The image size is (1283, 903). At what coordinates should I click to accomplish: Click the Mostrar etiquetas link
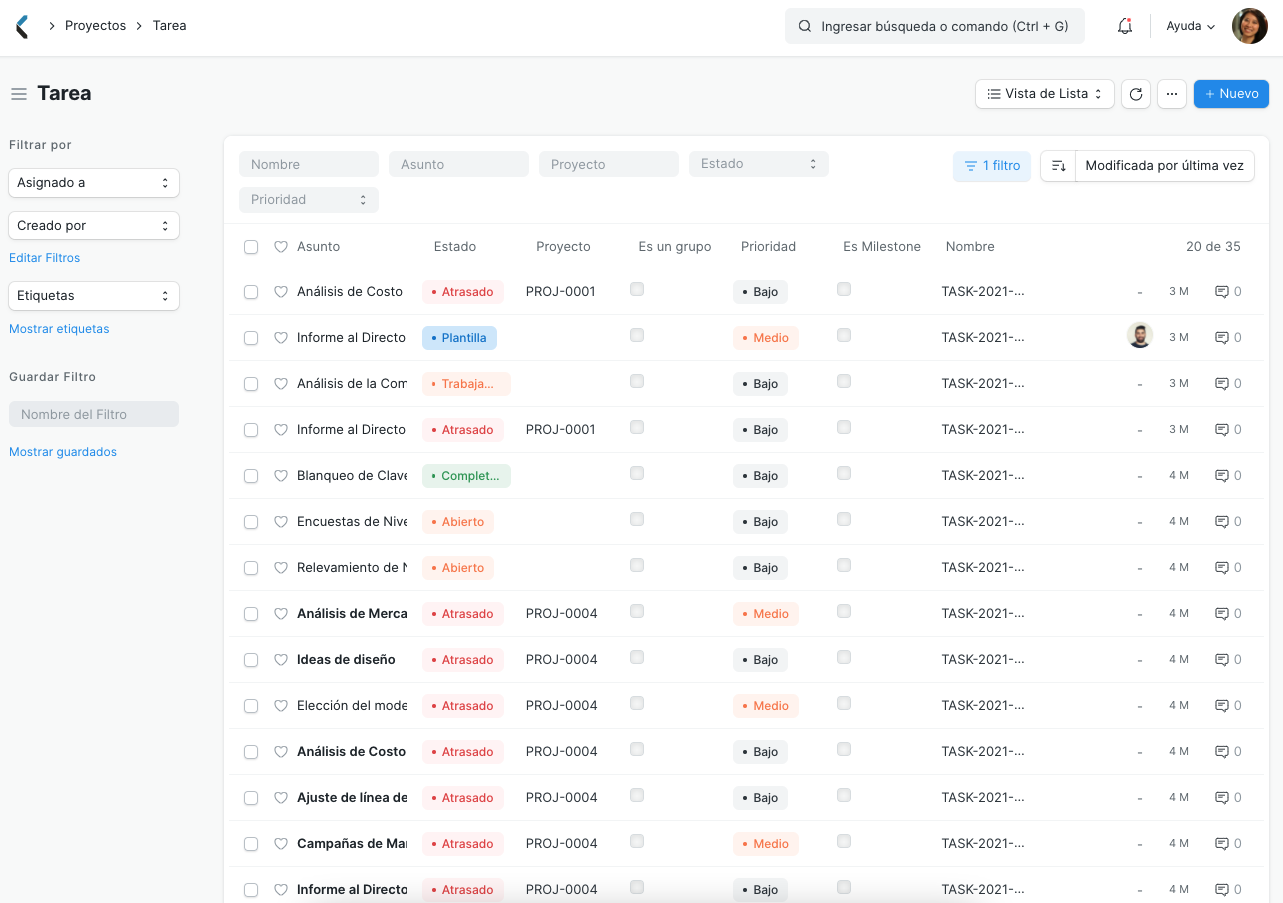(59, 329)
